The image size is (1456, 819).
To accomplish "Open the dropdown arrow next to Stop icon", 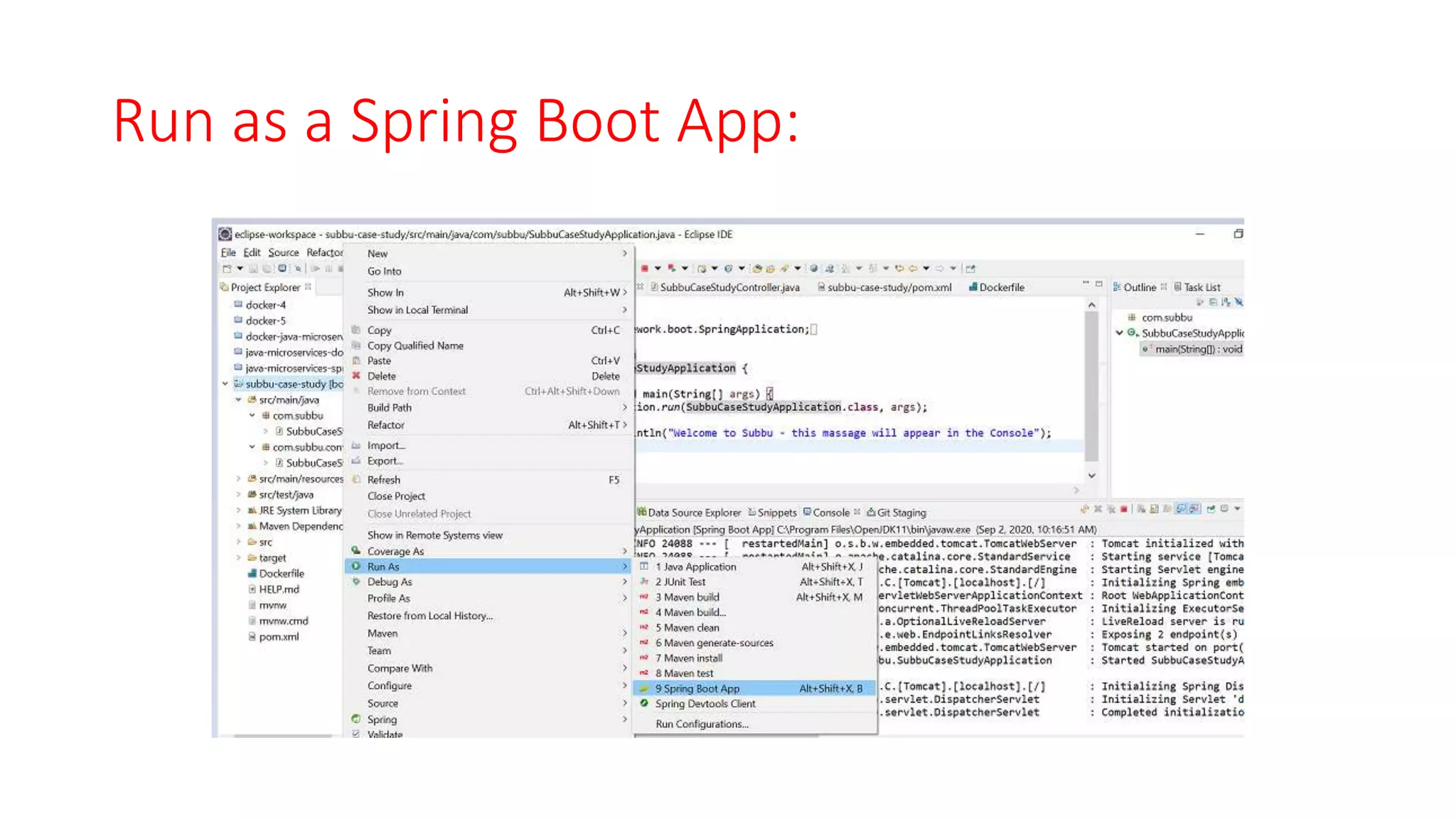I will [x=658, y=269].
